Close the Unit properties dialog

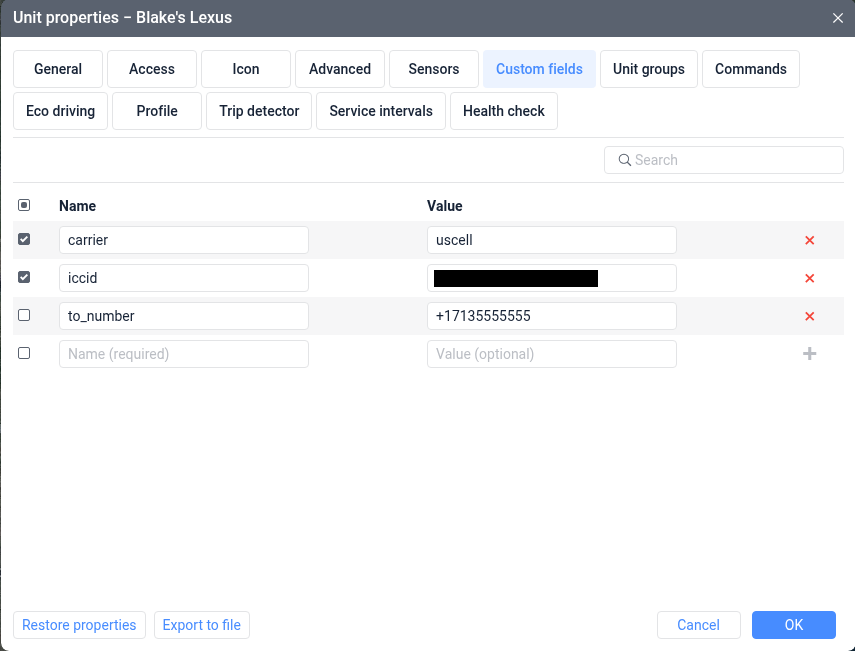[x=838, y=18]
